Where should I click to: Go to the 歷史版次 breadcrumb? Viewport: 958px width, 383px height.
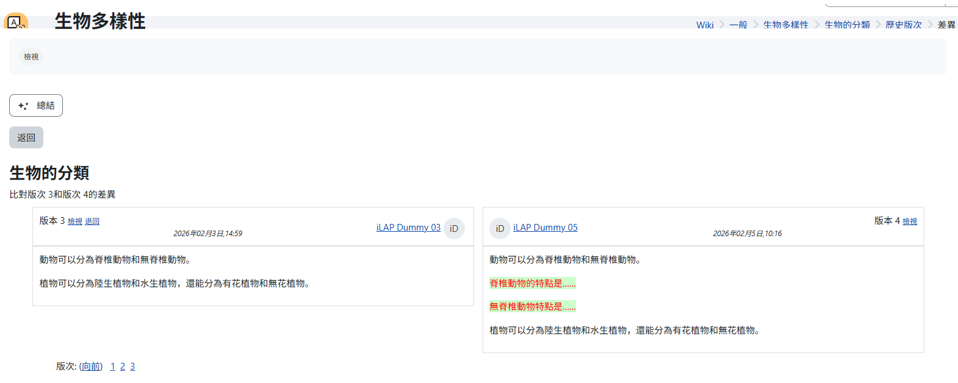tap(904, 25)
